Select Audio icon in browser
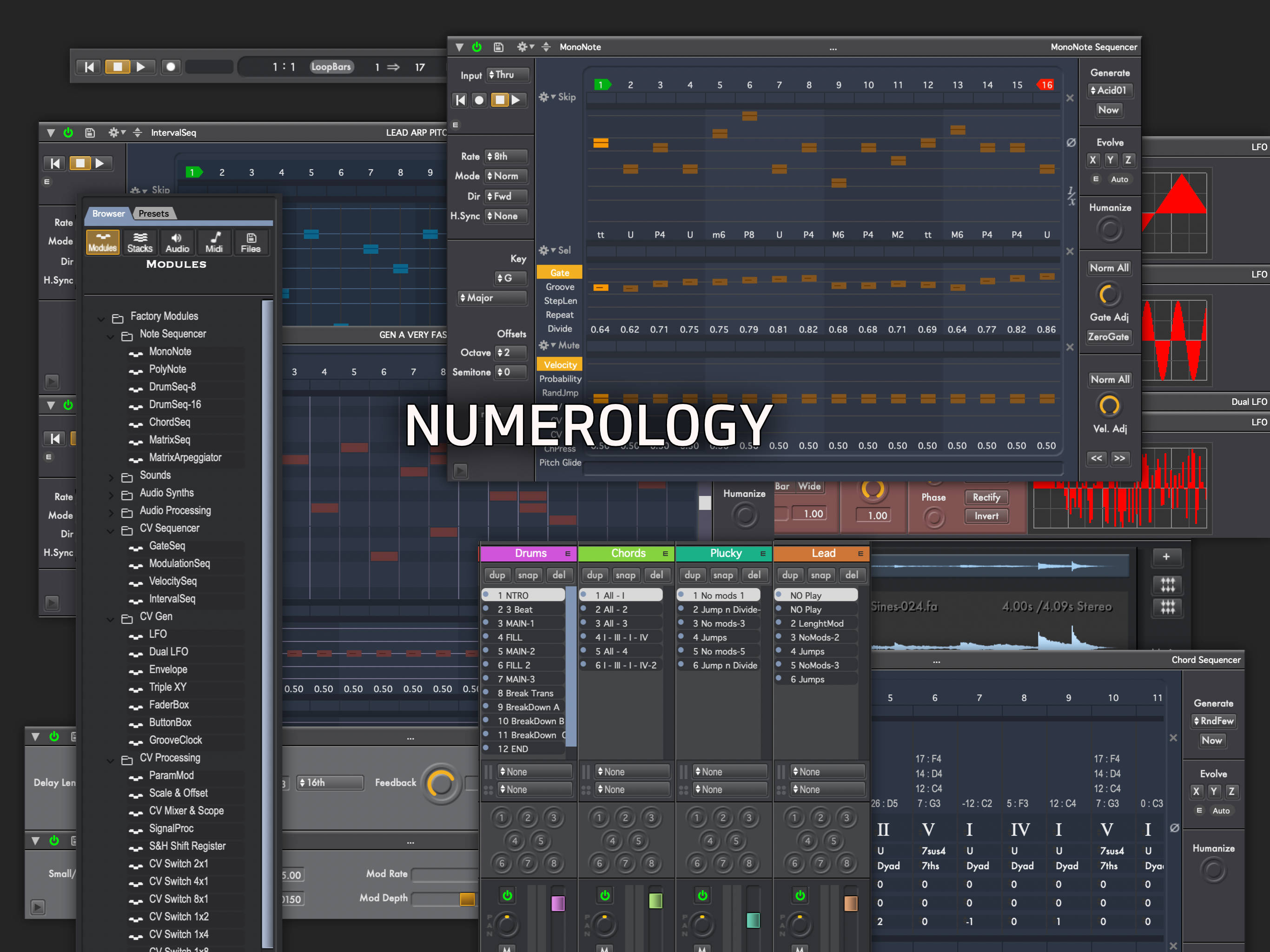 [177, 242]
